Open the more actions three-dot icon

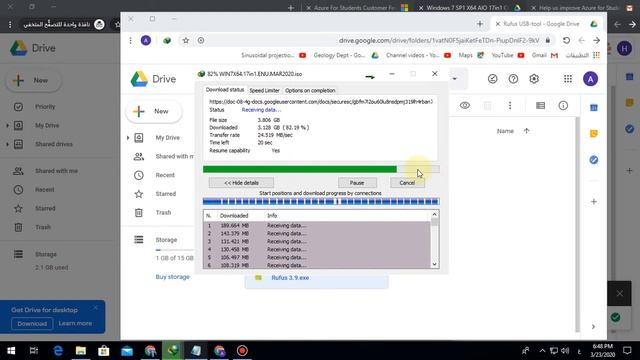pos(510,106)
